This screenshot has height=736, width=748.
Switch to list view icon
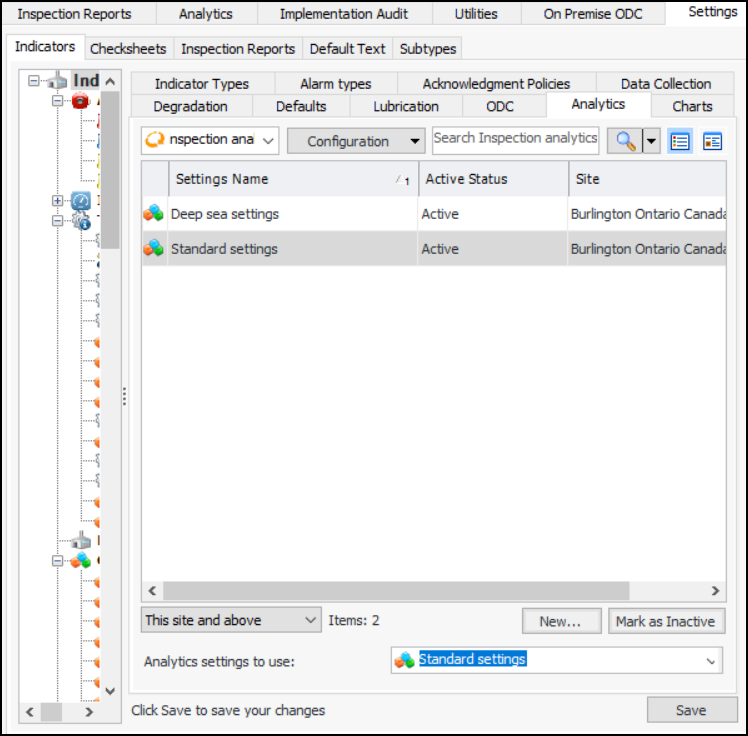(679, 141)
